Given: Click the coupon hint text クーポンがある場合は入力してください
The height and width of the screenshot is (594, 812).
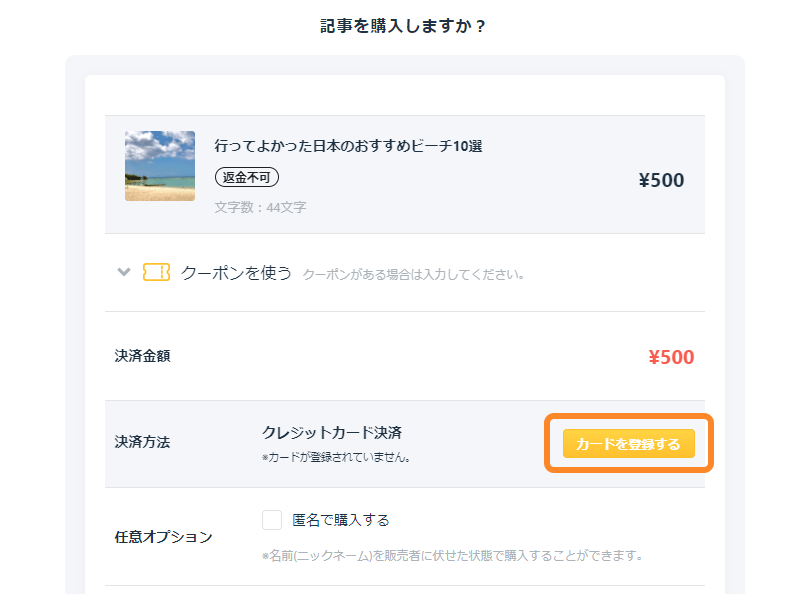Looking at the screenshot, I should (x=413, y=274).
